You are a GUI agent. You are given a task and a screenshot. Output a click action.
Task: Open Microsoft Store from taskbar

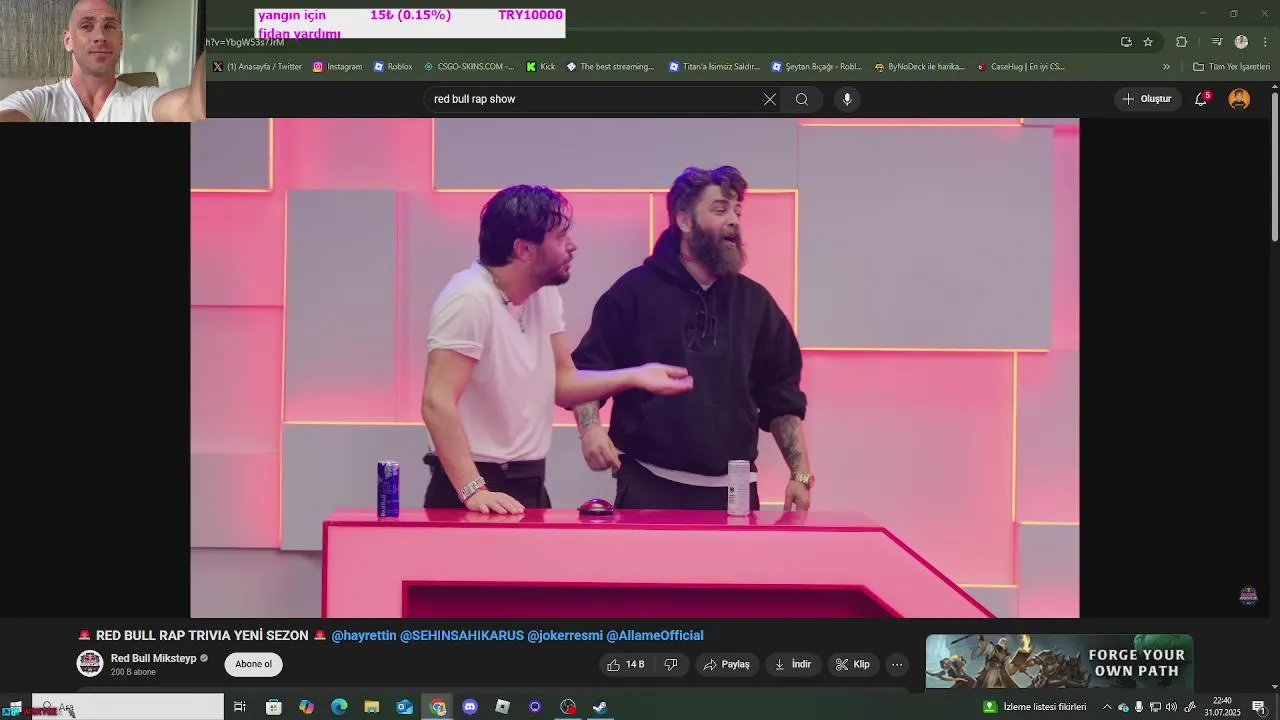click(x=274, y=707)
